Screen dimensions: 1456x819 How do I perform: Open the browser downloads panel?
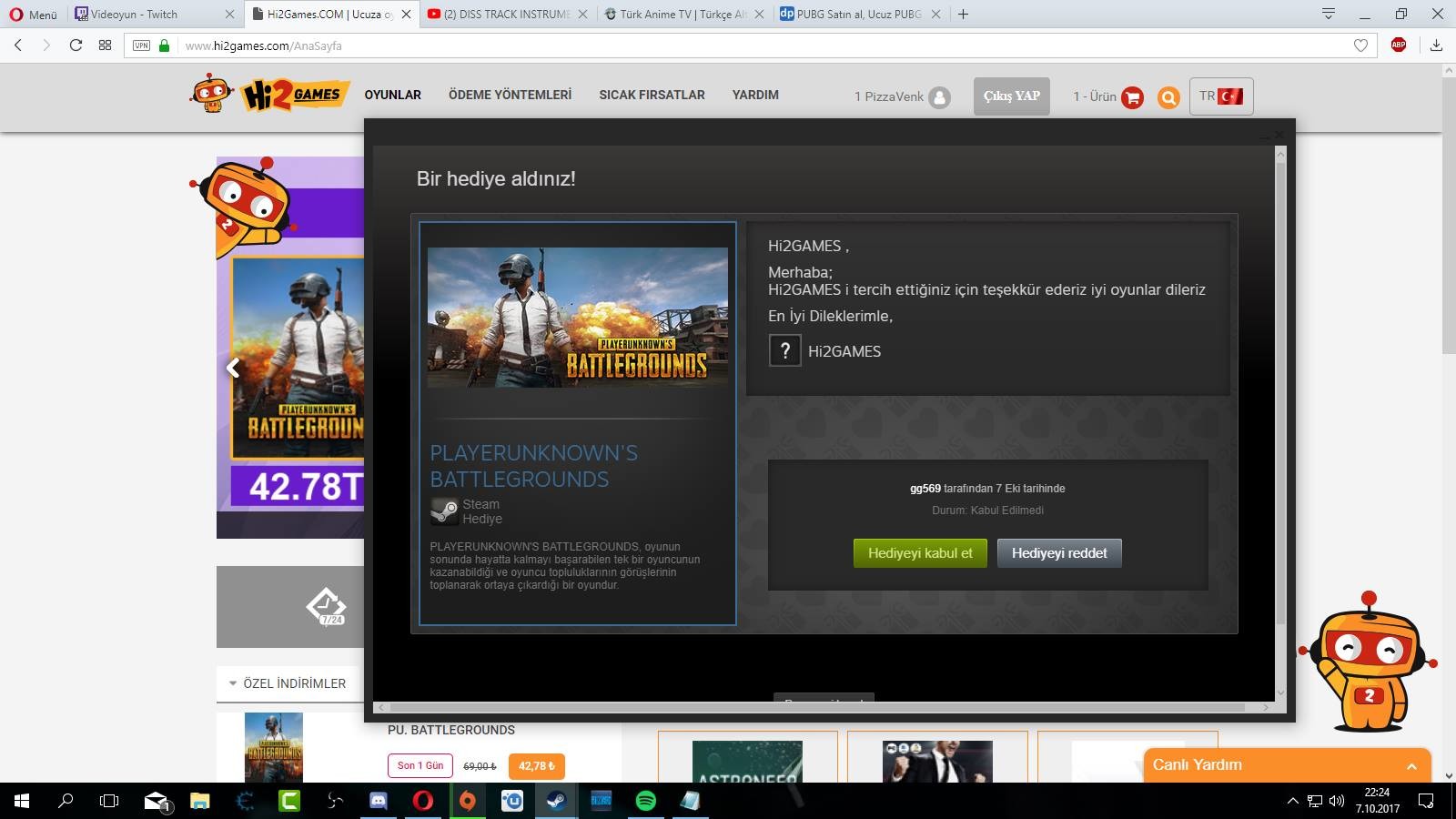(1436, 45)
